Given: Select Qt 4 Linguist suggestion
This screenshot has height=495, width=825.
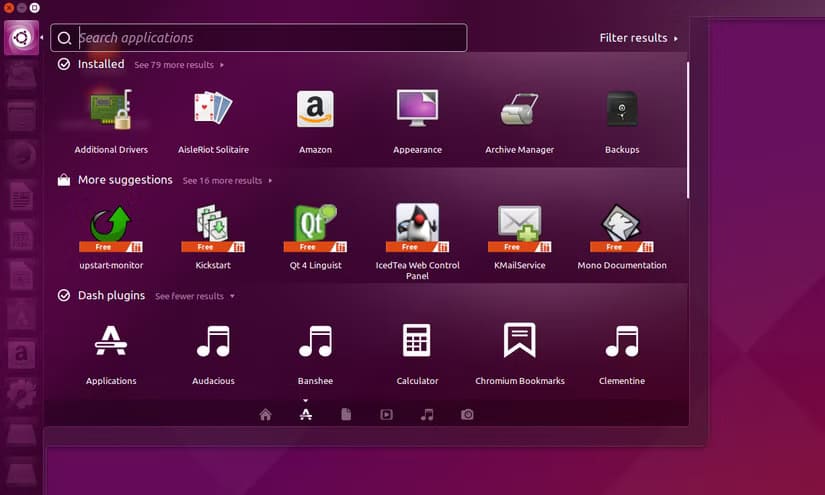Looking at the screenshot, I should pyautogui.click(x=315, y=228).
